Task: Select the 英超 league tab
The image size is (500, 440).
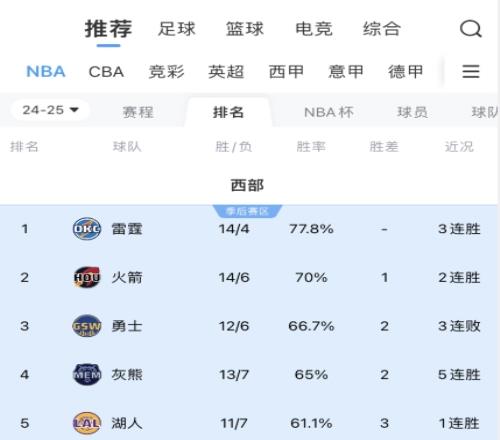Action: [226, 72]
